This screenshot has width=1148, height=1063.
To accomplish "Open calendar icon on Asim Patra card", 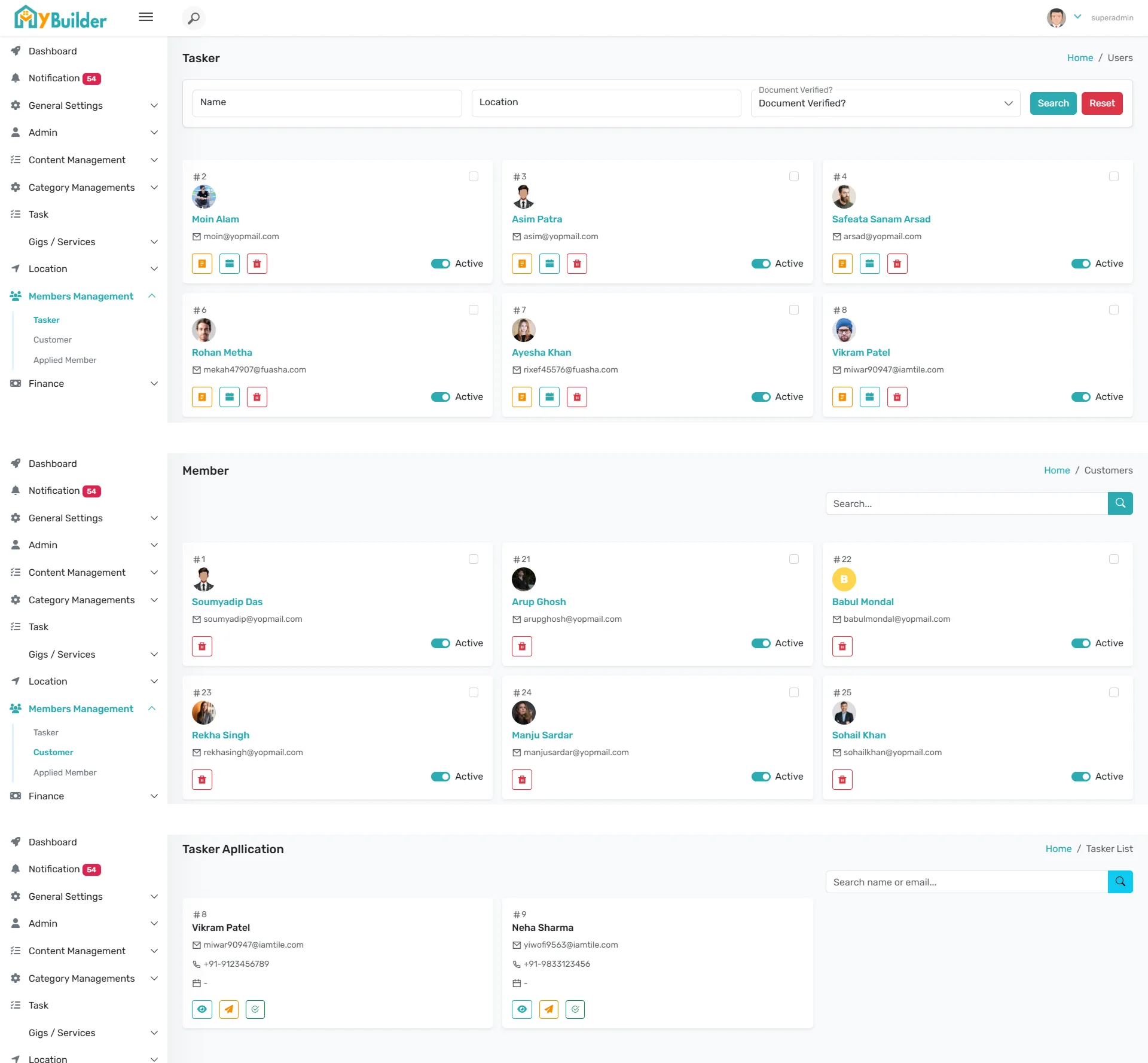I will 549,264.
